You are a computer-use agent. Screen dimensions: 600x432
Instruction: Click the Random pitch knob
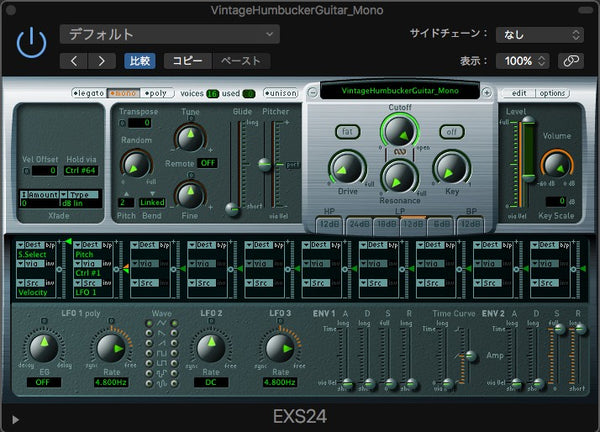pos(136,165)
